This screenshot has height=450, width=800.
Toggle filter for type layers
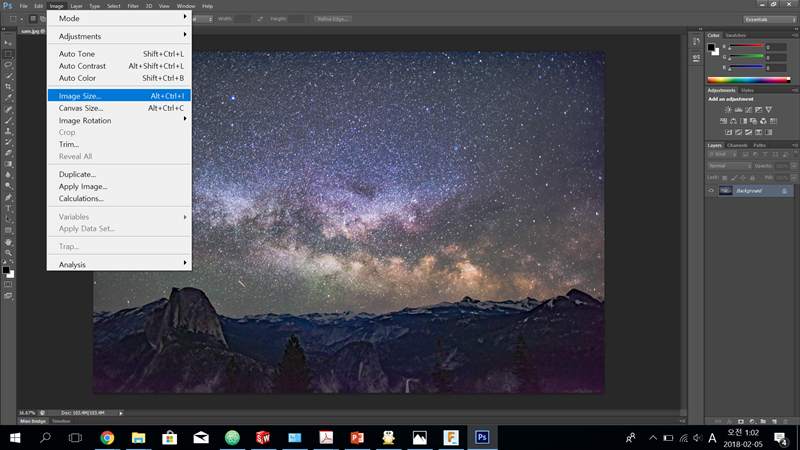(x=765, y=154)
